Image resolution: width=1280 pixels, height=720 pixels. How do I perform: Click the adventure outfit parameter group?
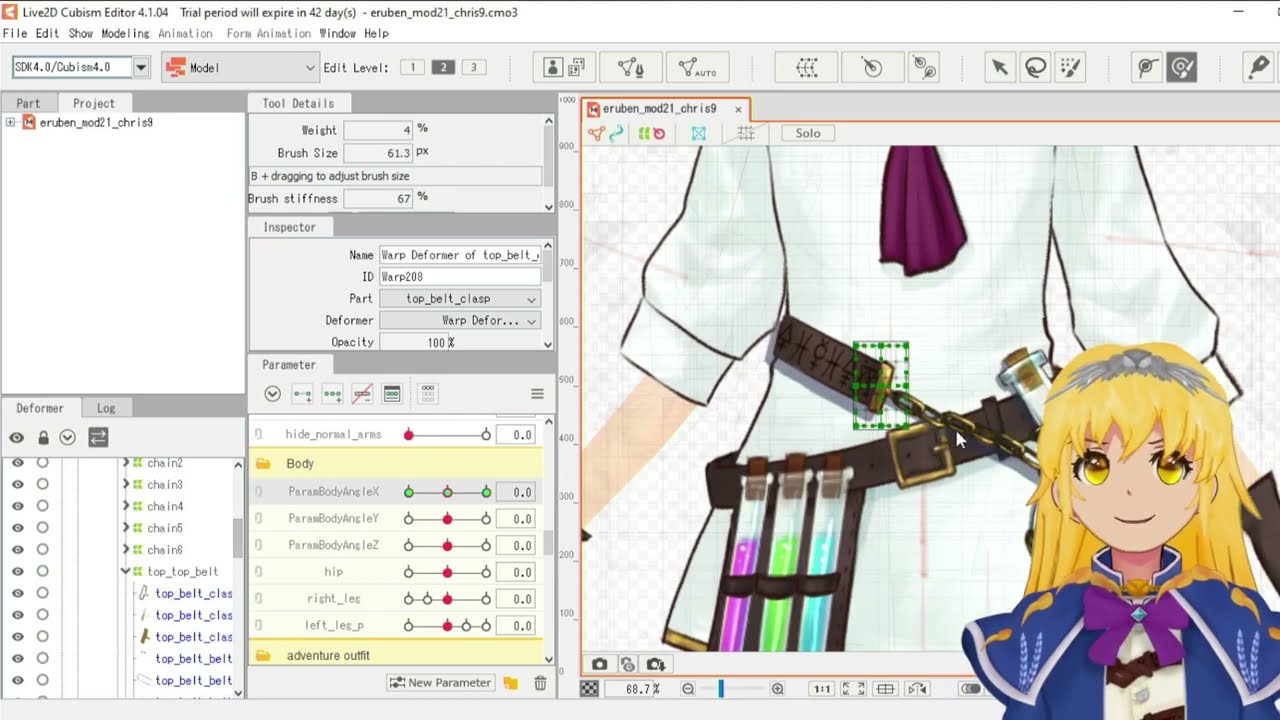click(395, 655)
